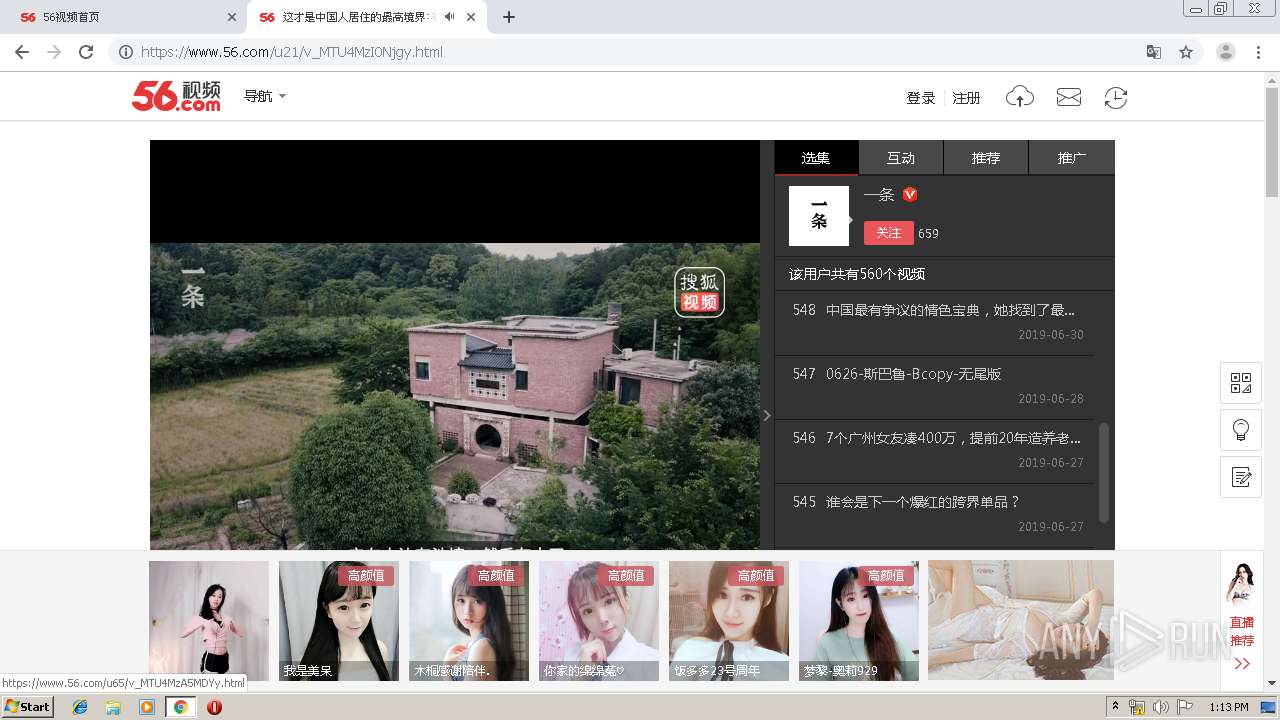
Task: Click the 关注 follow button
Action: tap(888, 233)
